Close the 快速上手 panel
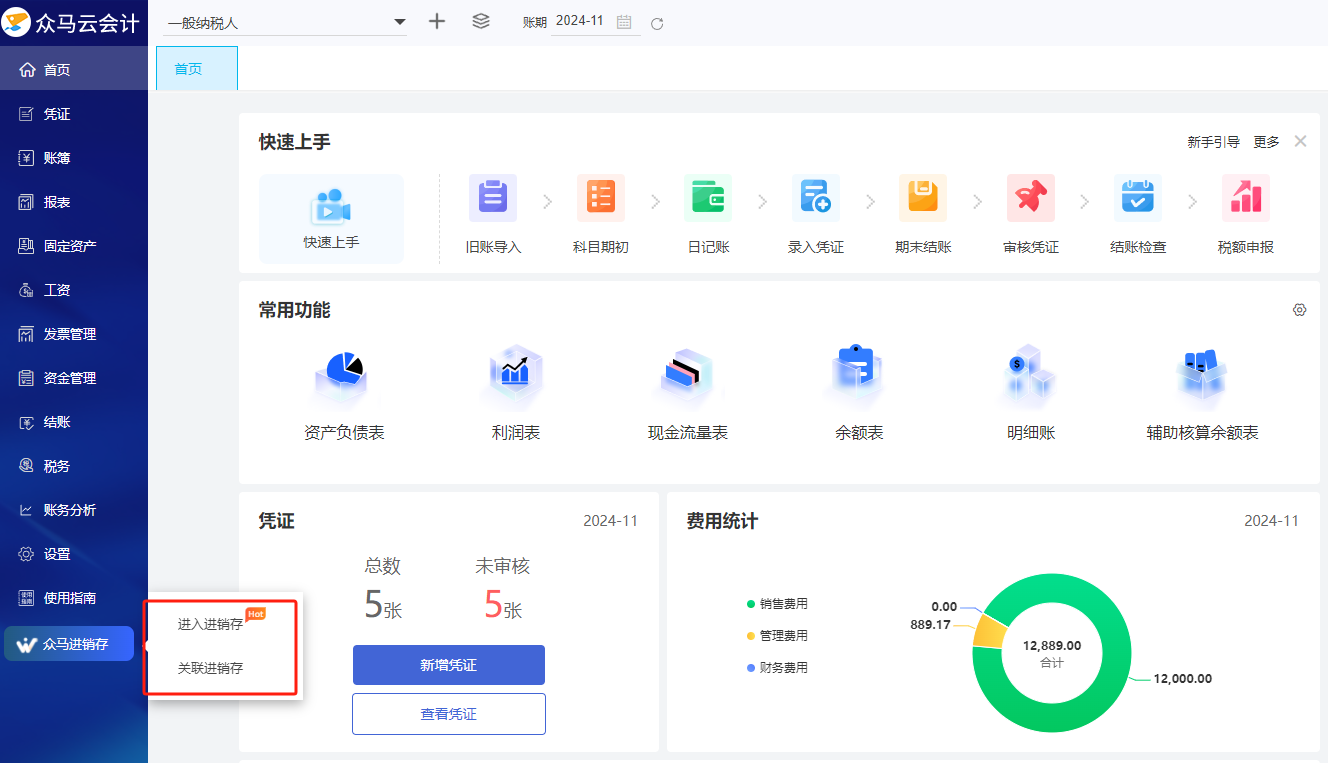The image size is (1328, 763). tap(1300, 141)
